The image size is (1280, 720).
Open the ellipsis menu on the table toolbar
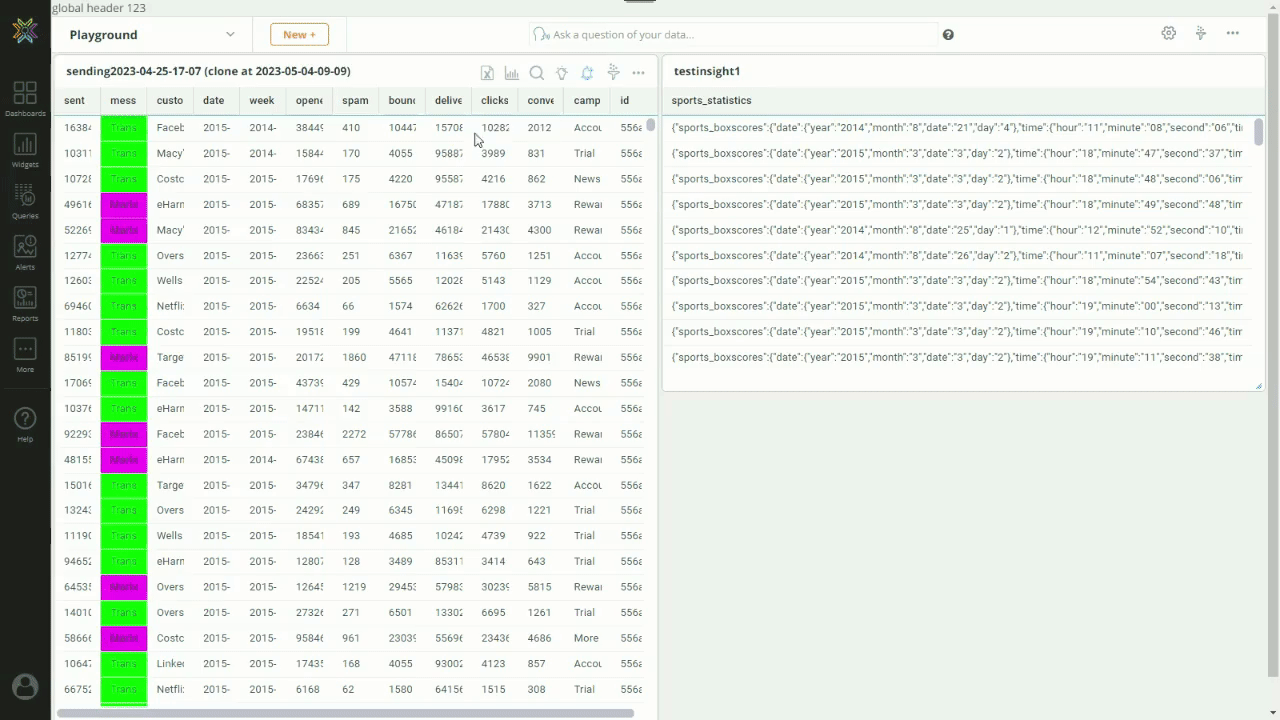(x=639, y=73)
